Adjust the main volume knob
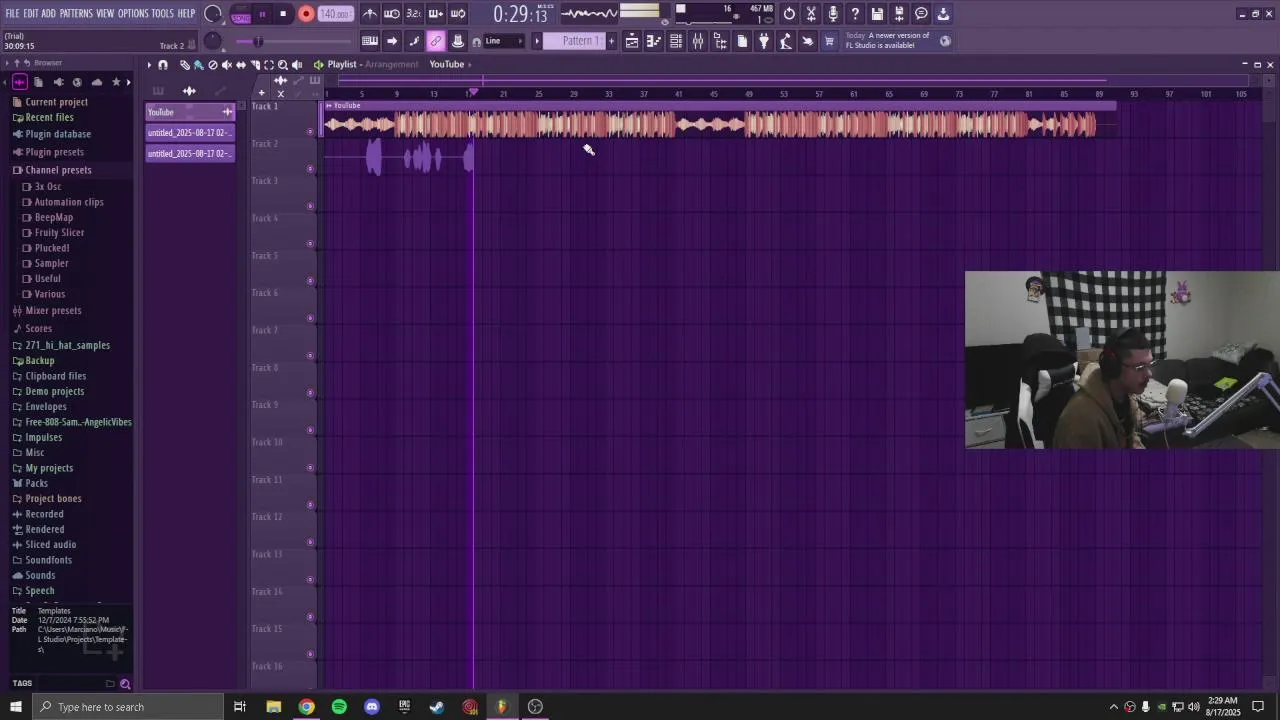1280x720 pixels. click(x=212, y=14)
